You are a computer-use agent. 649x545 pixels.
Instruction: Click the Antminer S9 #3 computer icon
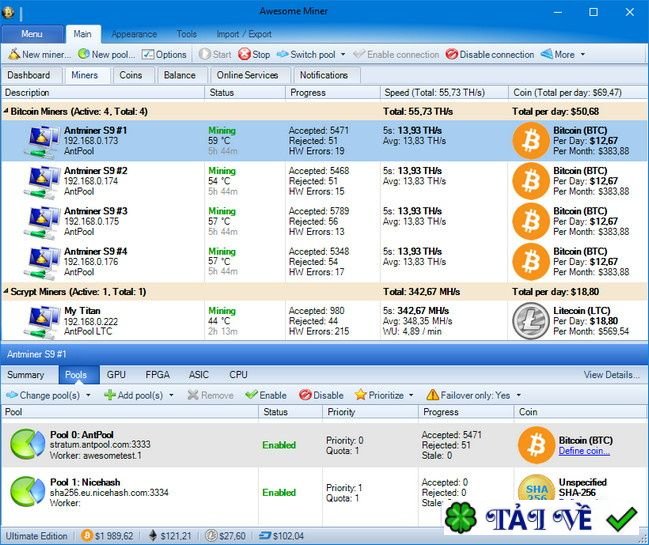pyautogui.click(x=42, y=222)
